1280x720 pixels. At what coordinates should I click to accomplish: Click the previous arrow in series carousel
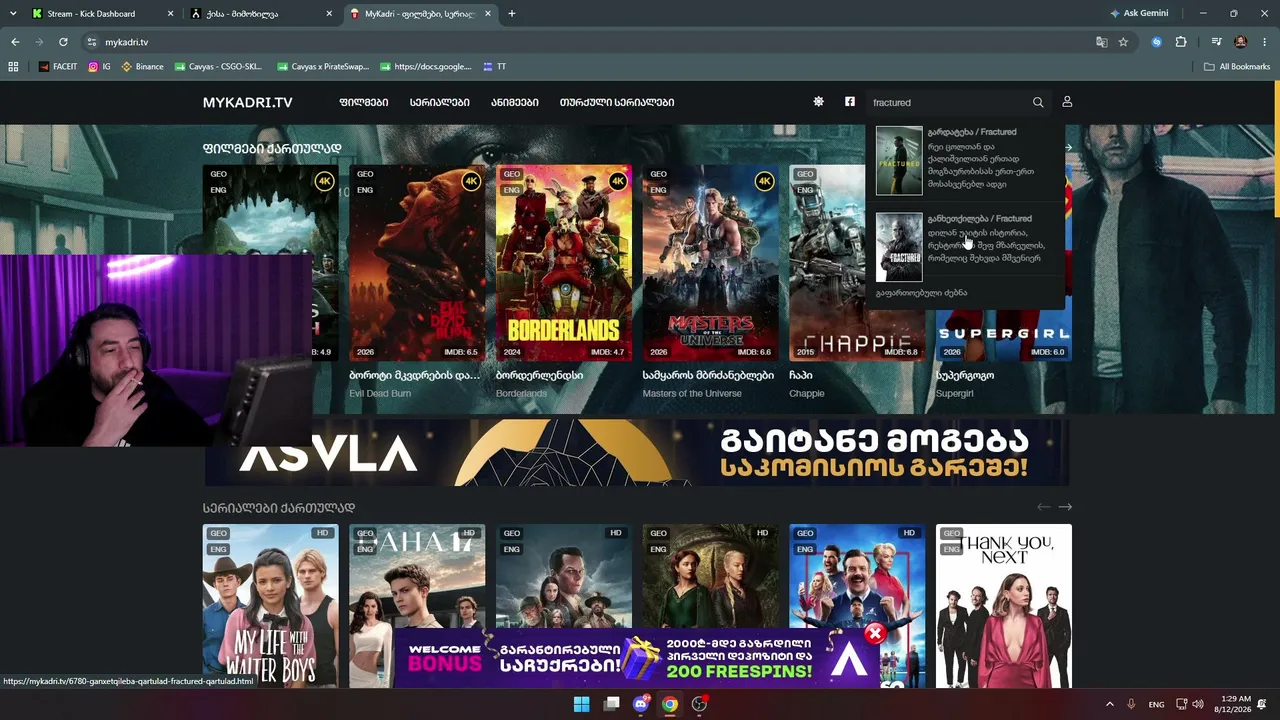pos(1044,507)
